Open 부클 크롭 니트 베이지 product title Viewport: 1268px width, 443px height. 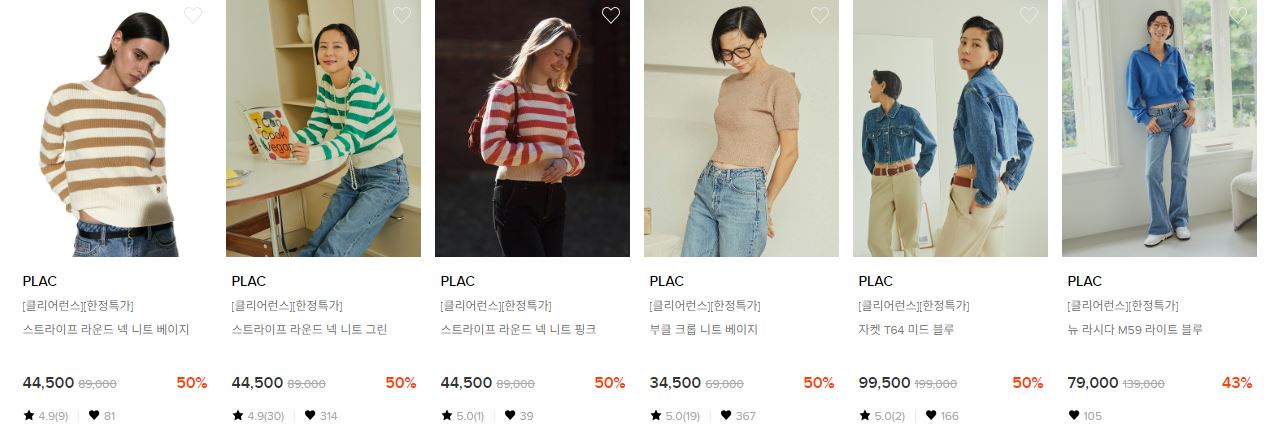(703, 329)
